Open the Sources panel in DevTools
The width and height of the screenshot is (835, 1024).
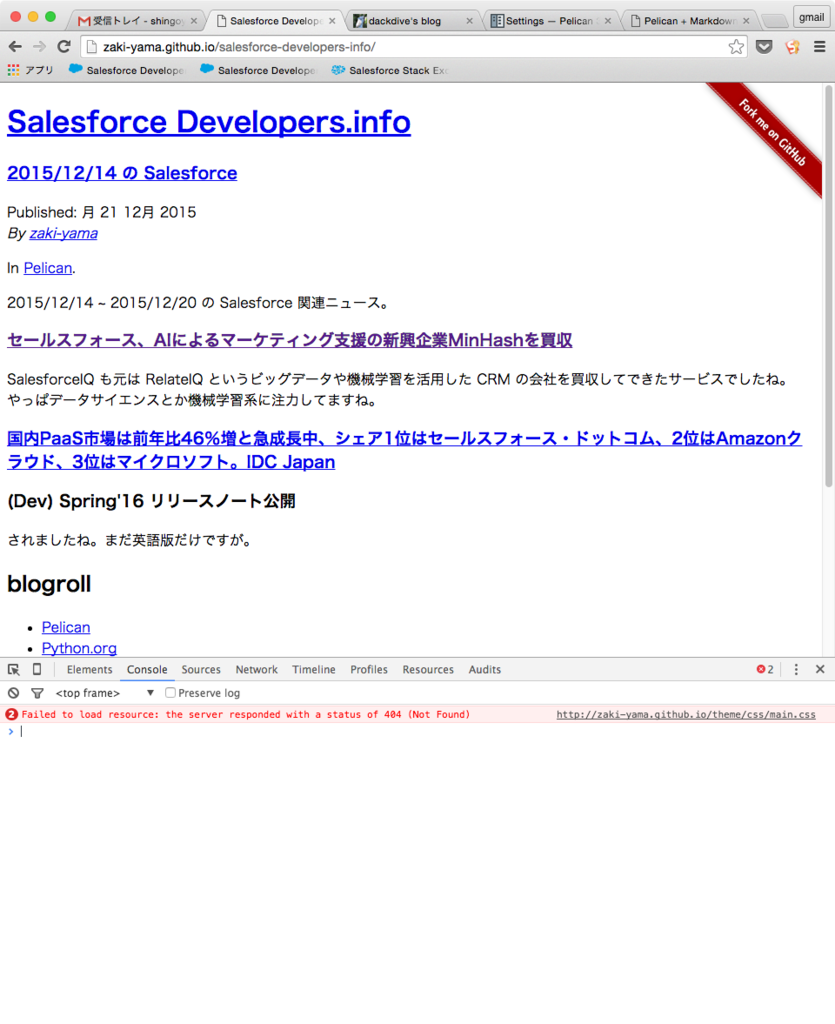[201, 669]
